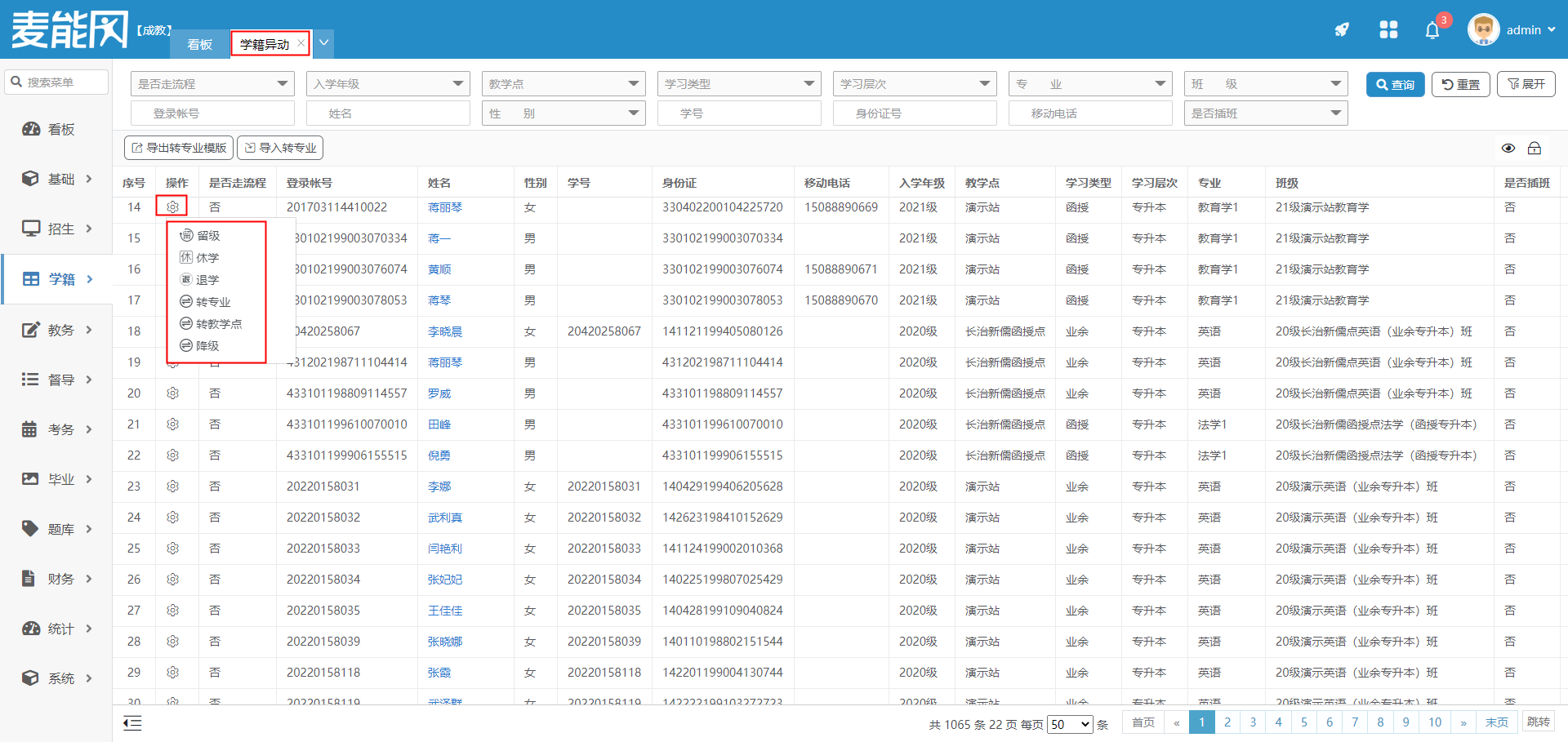This screenshot has width=1568, height=742.
Task: Change page size dropdown showing 50
Action: click(x=1070, y=724)
